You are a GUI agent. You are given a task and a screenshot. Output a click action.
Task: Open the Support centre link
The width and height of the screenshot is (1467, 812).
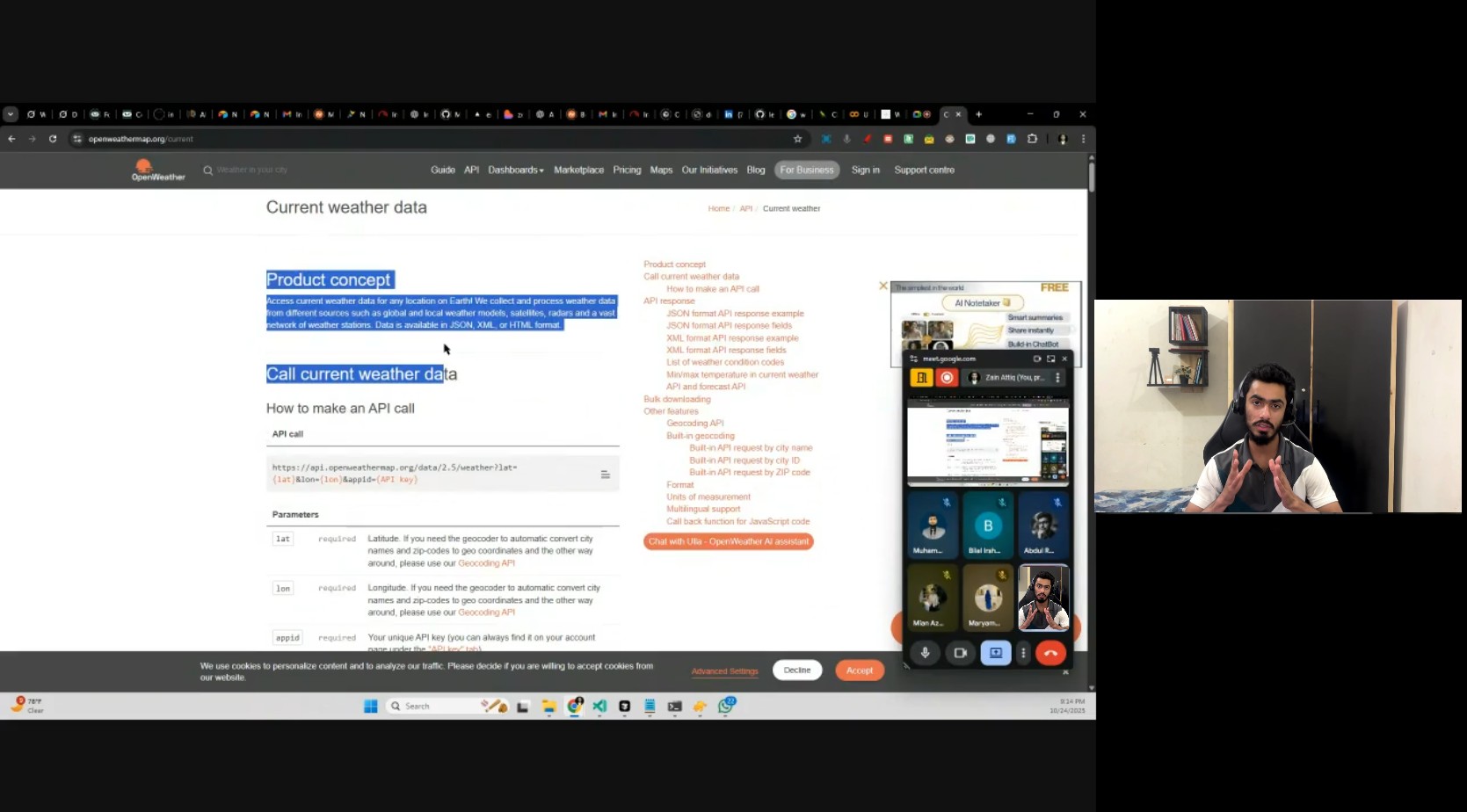click(x=925, y=170)
